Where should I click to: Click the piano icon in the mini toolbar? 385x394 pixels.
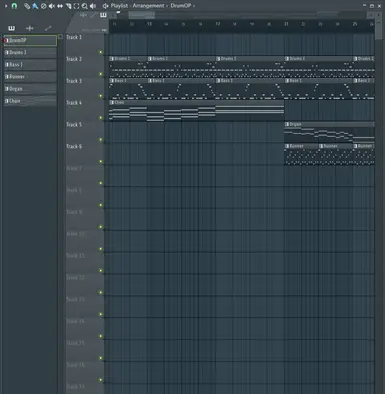tap(103, 15)
